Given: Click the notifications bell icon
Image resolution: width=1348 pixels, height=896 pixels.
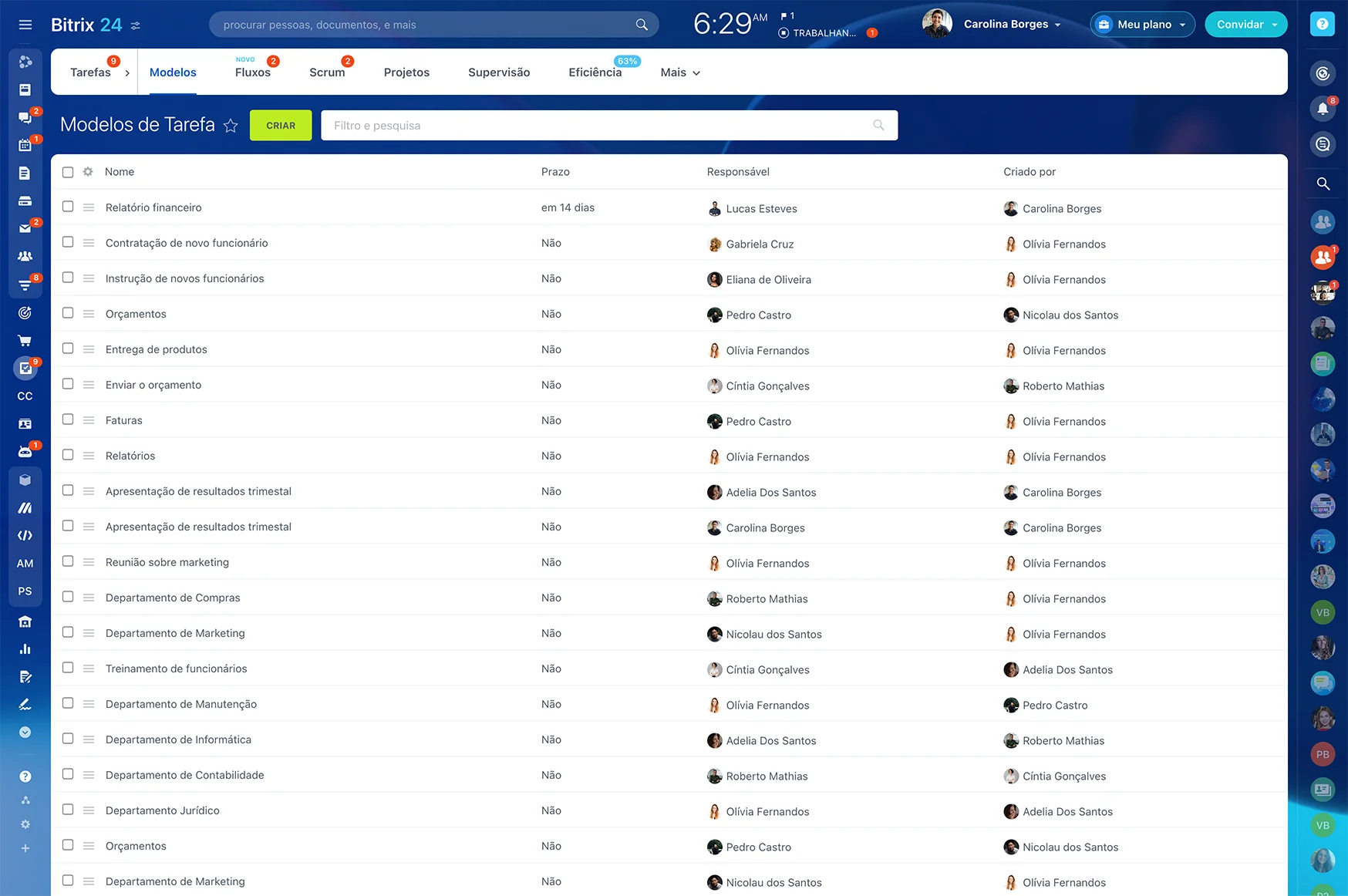Looking at the screenshot, I should click(1323, 109).
